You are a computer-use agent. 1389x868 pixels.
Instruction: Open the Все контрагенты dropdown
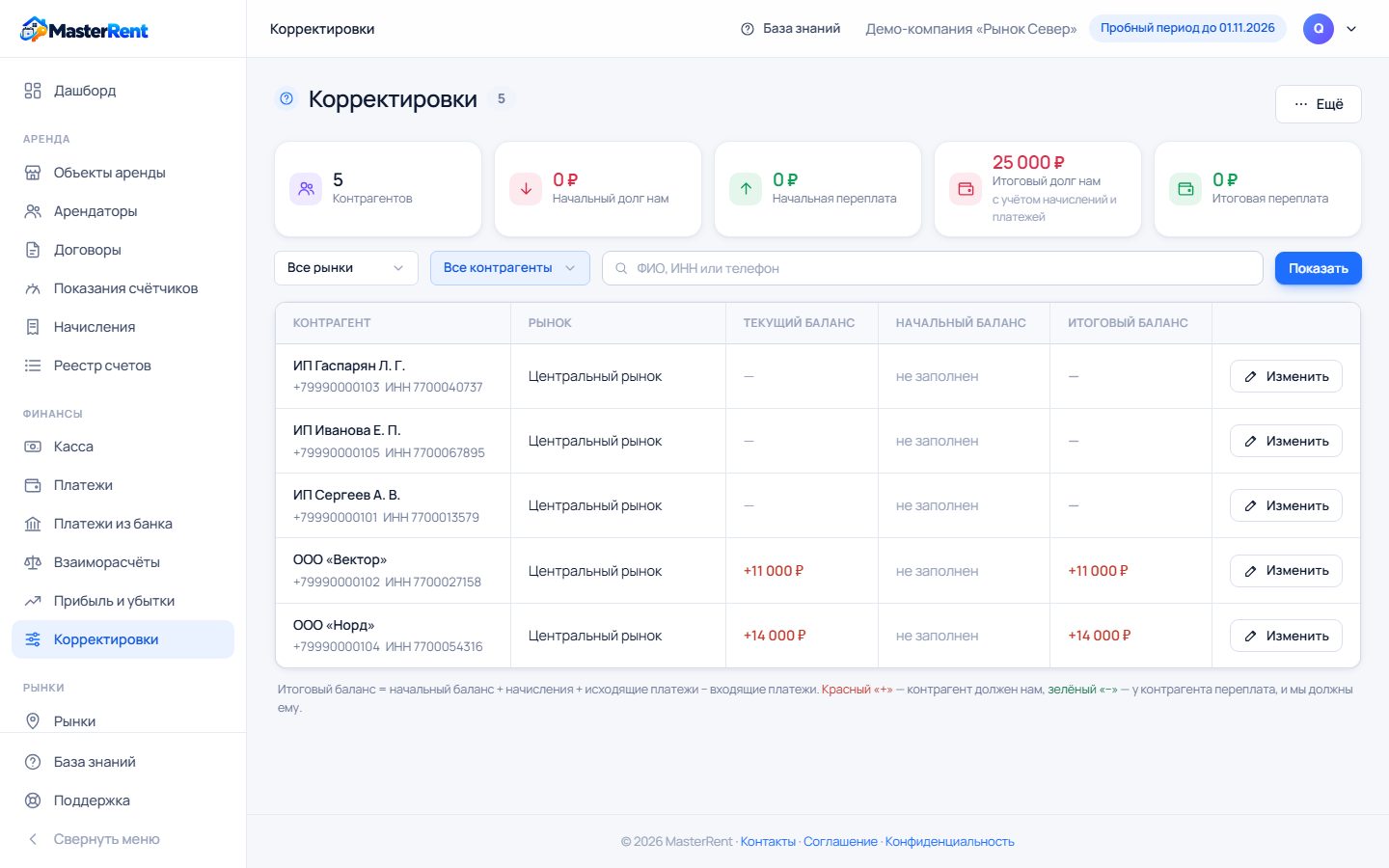510,268
